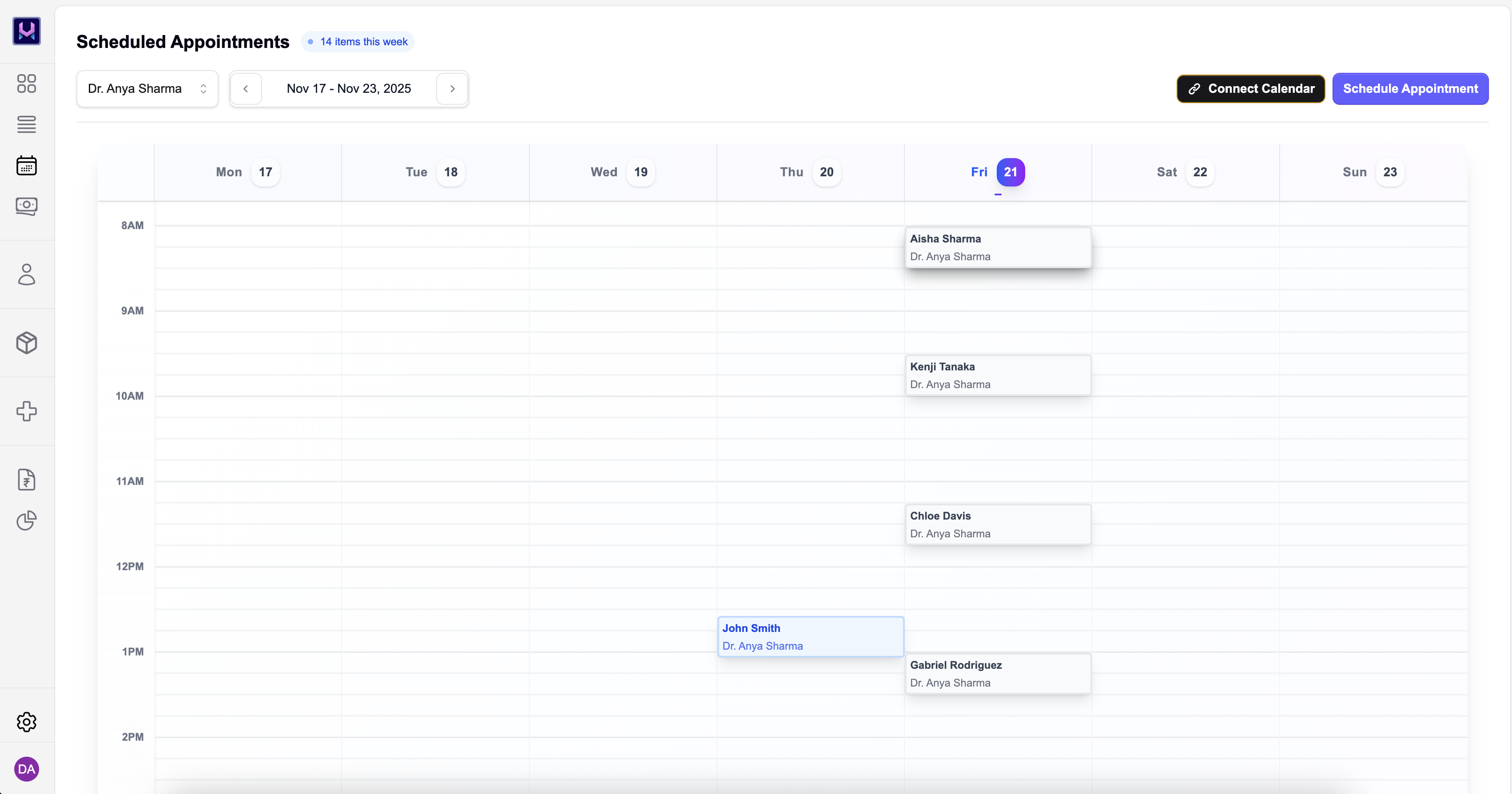The width and height of the screenshot is (1512, 794).
Task: Open the 14 items this week badge
Action: coord(358,42)
